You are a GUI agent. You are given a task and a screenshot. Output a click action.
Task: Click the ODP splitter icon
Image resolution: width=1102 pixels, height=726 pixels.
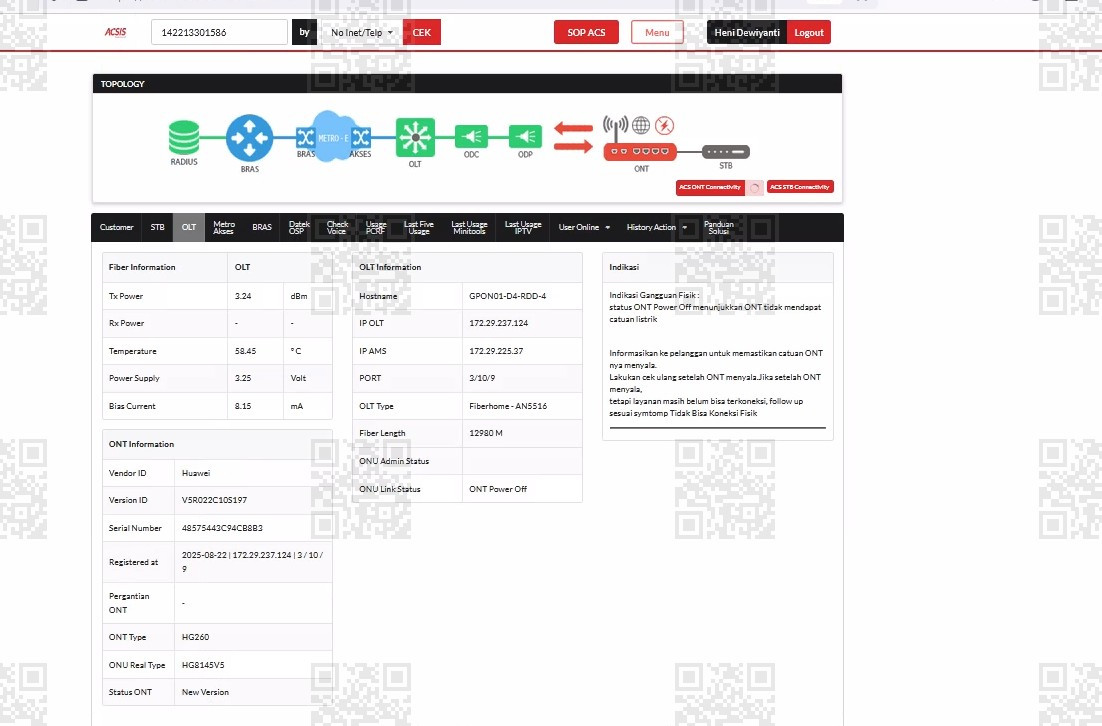tap(526, 136)
